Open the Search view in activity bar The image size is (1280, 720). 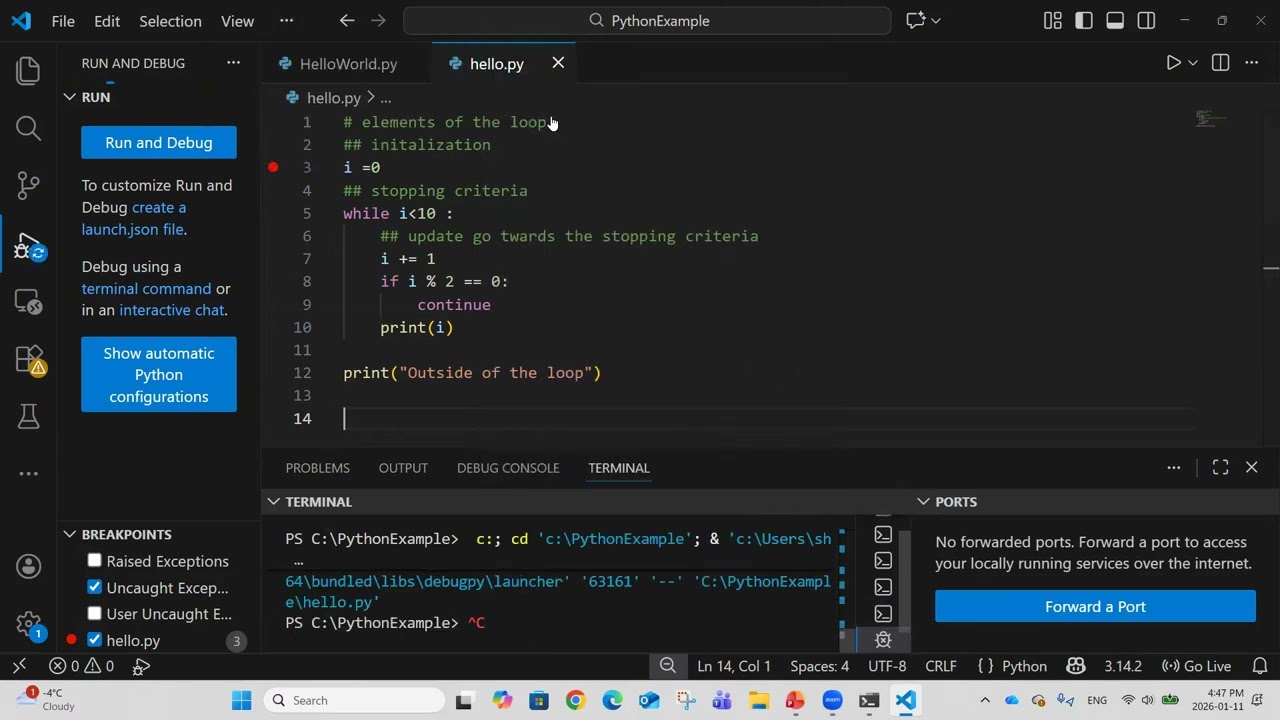28,128
